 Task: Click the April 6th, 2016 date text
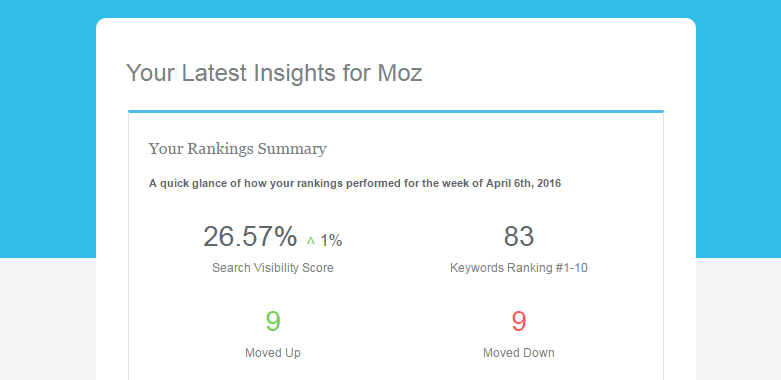[x=523, y=183]
